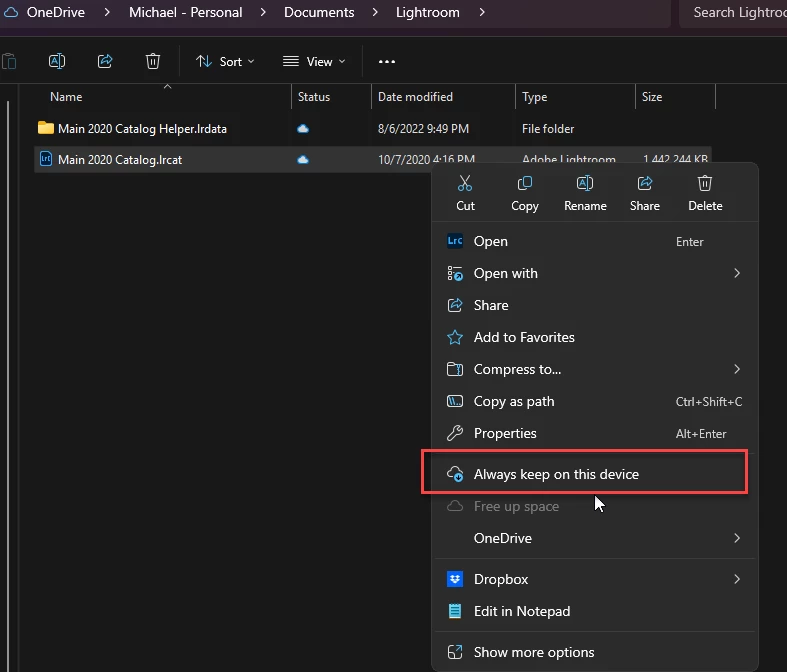This screenshot has width=787, height=672.
Task: Click the OneDrive cloud icon in address bar
Action: [11, 12]
